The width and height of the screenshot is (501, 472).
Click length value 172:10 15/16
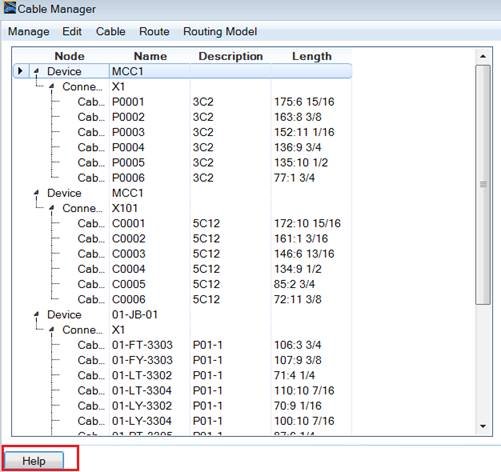coord(307,223)
